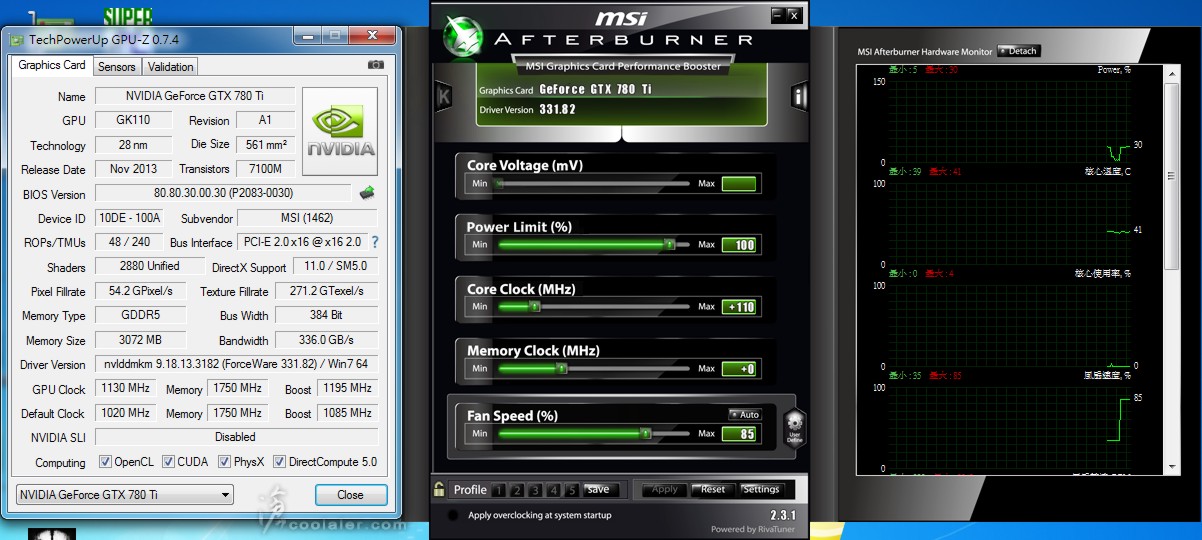The height and width of the screenshot is (540, 1202).
Task: Toggle the PhysX checkbox
Action: pos(223,462)
